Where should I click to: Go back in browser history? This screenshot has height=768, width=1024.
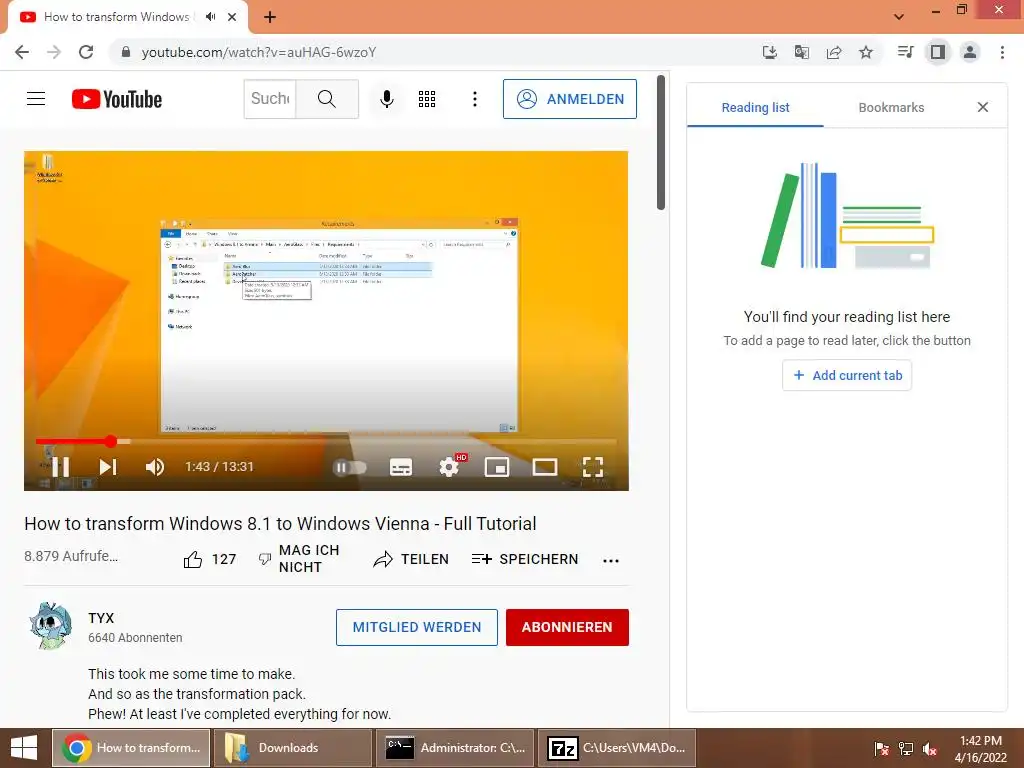tap(22, 52)
